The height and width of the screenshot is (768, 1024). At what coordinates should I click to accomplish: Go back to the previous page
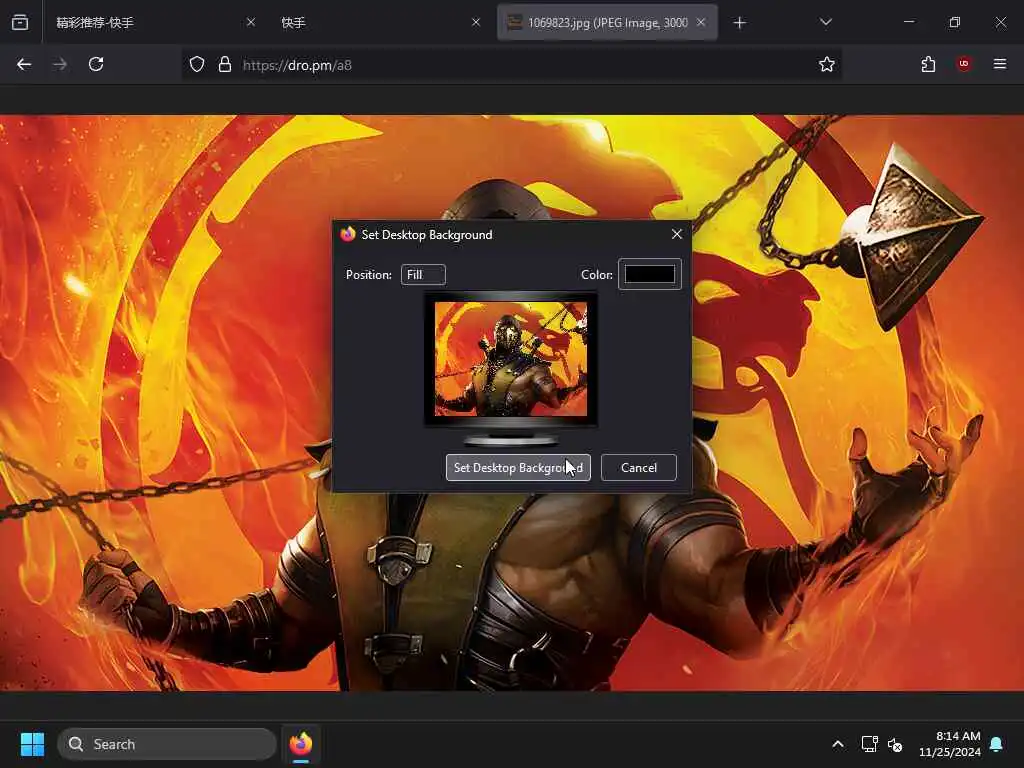pos(24,64)
